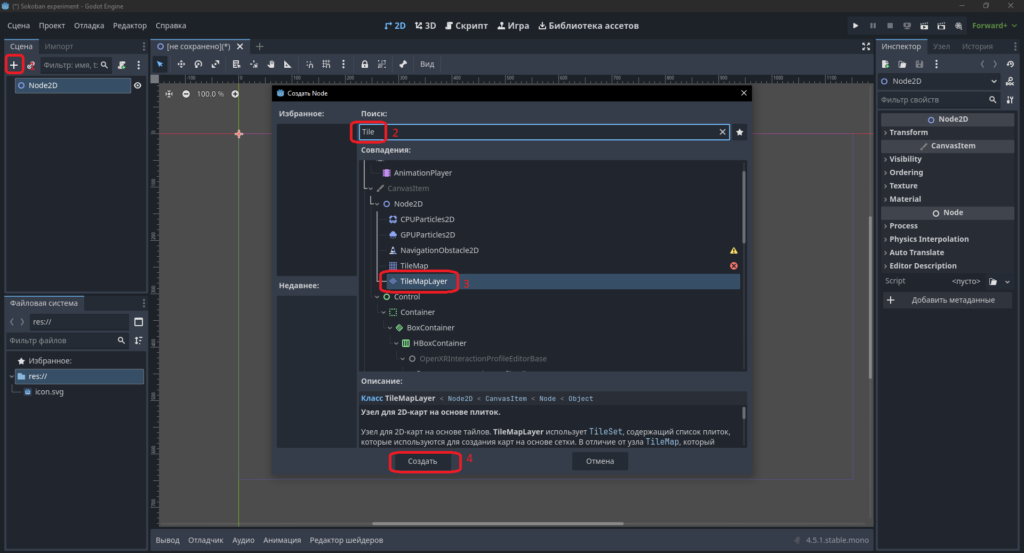The height and width of the screenshot is (553, 1024).
Task: Open the Импорт dock tab
Action: 59,46
